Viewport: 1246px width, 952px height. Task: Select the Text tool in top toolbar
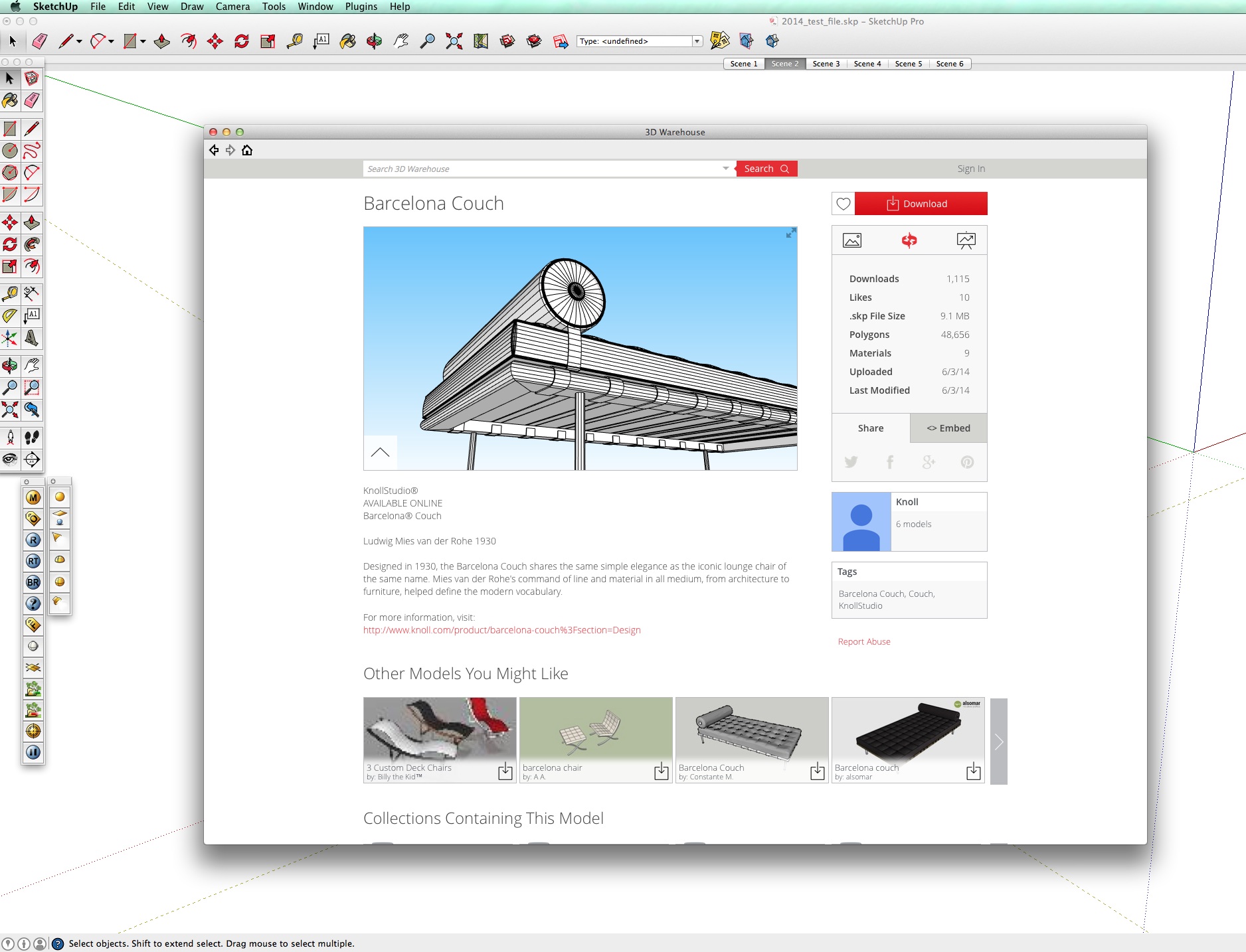tap(321, 41)
